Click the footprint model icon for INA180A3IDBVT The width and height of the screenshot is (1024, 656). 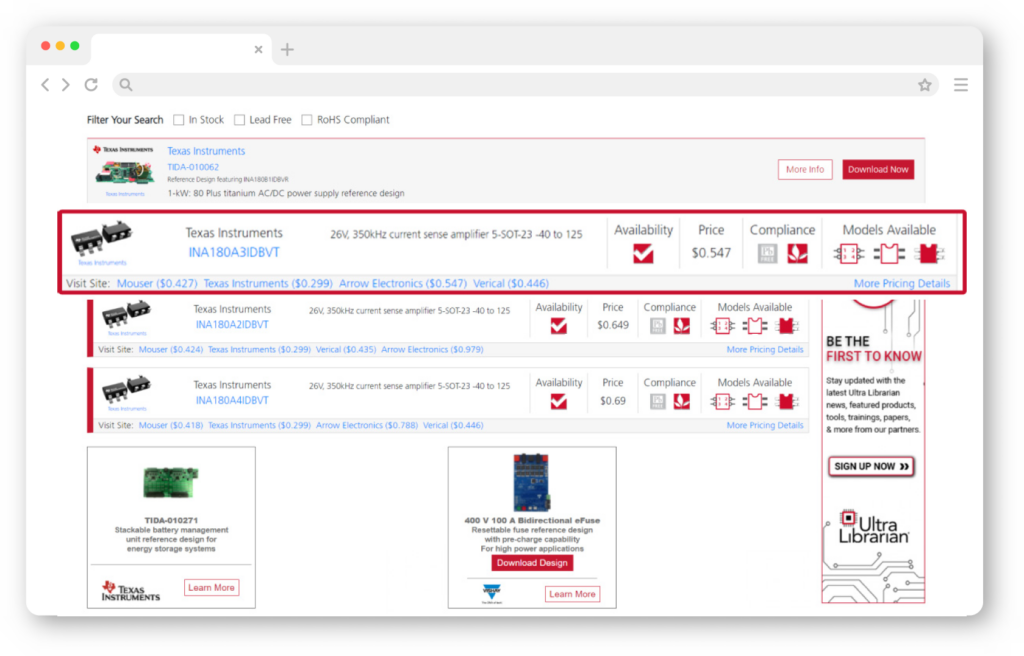(x=889, y=254)
